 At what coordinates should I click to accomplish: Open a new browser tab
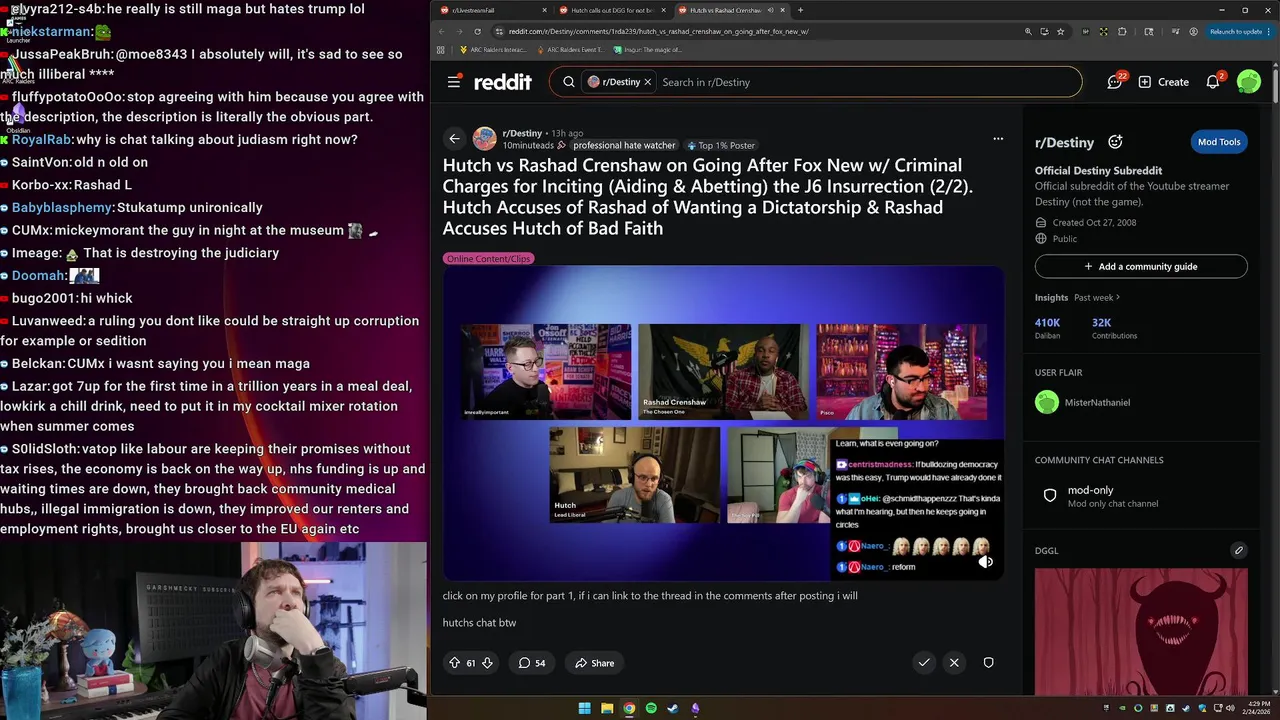800,10
